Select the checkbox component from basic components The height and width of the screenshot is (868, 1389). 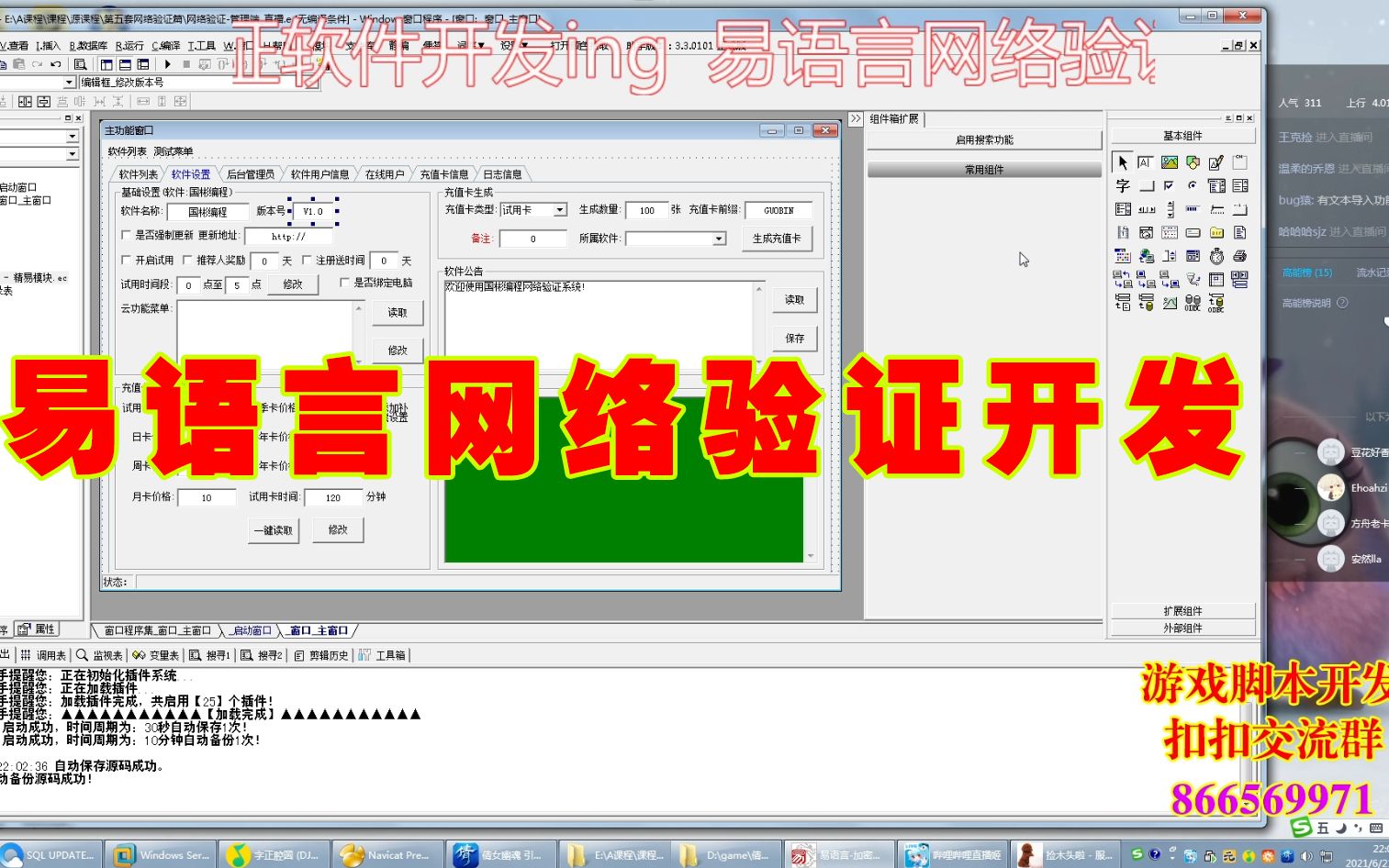coord(1169,185)
